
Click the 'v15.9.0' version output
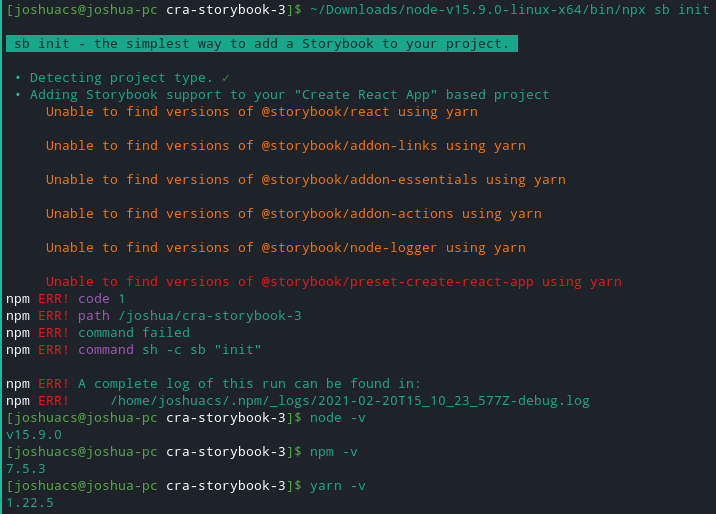pyautogui.click(x=34, y=435)
